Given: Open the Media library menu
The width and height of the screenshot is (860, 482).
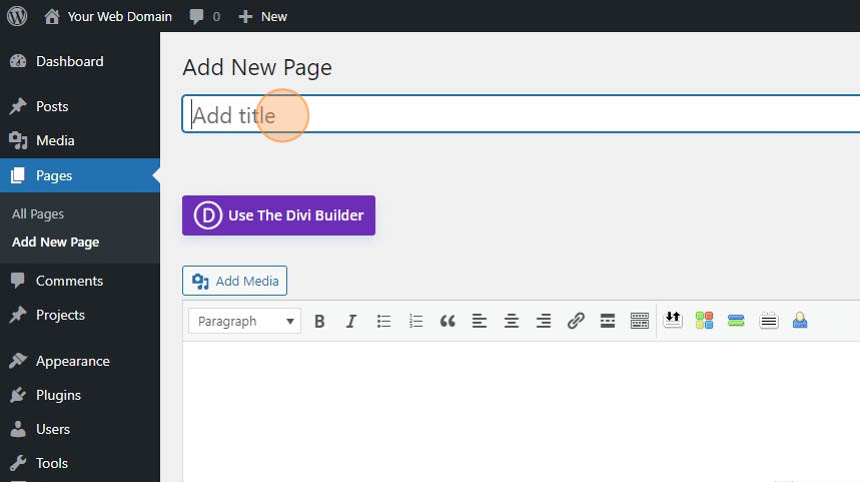Looking at the screenshot, I should tap(55, 140).
